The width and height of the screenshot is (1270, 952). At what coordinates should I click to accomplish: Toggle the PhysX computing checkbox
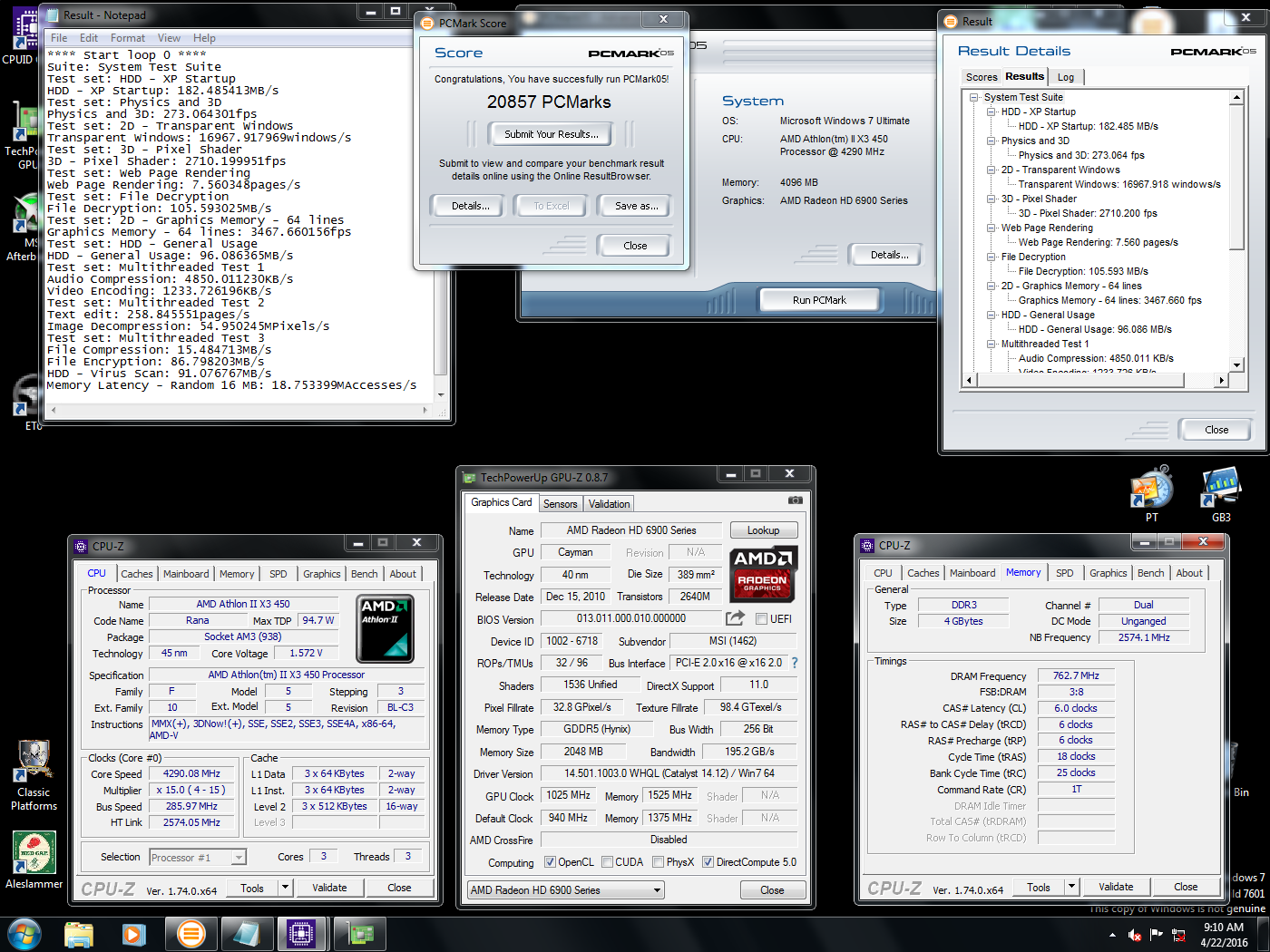[659, 862]
